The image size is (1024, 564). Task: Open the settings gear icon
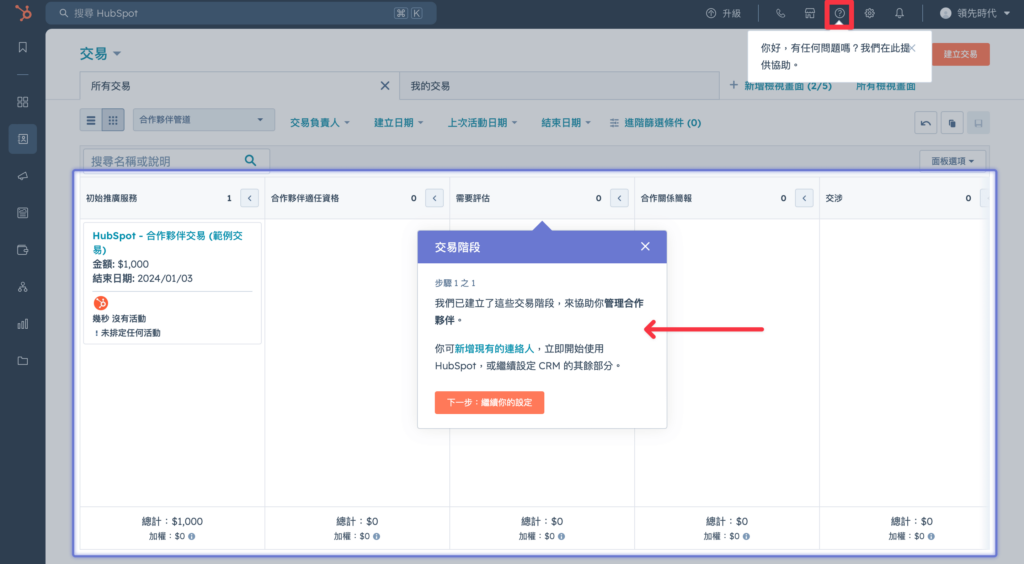[x=869, y=13]
